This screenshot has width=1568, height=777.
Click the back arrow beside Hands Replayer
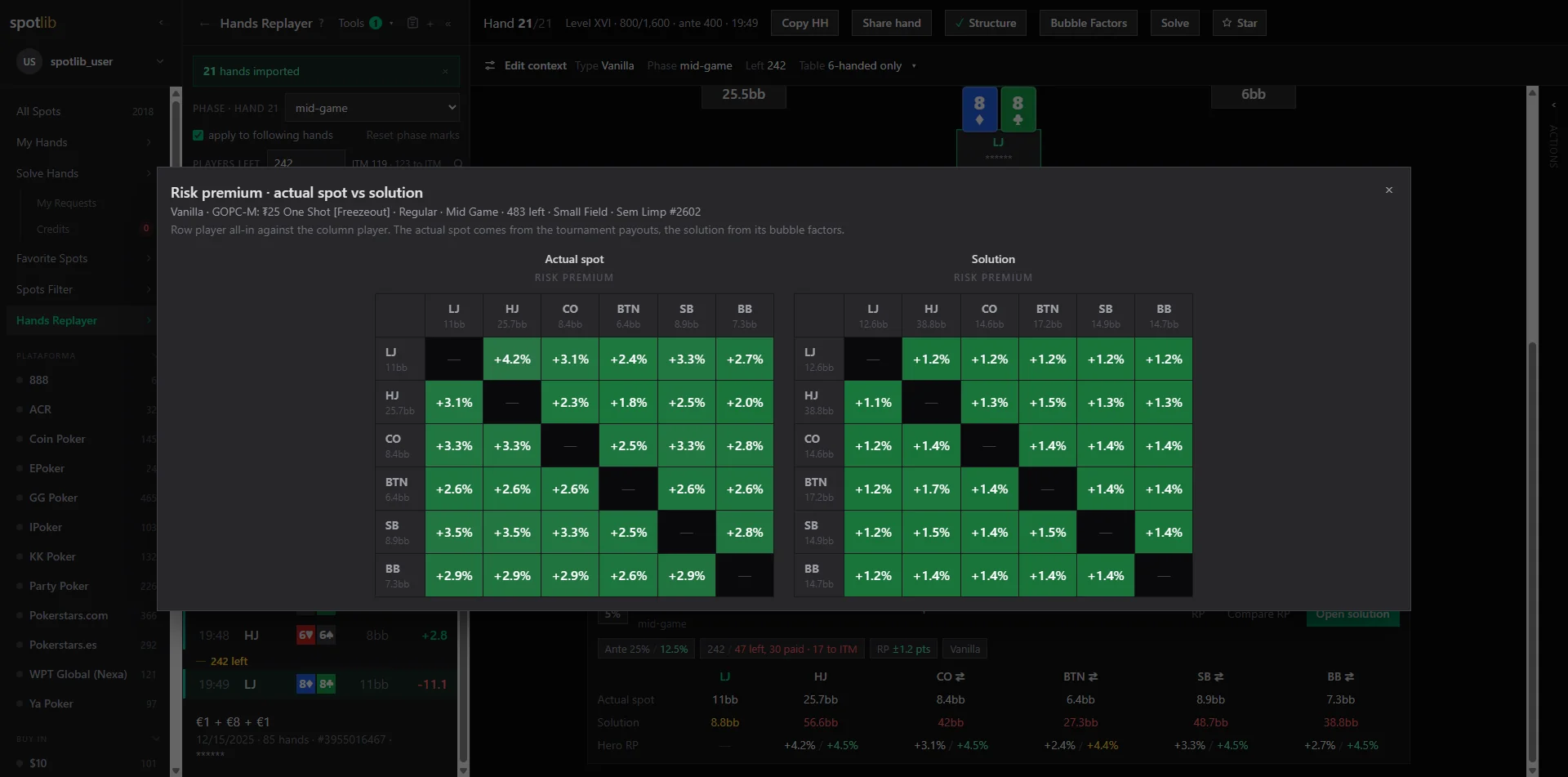tap(204, 24)
